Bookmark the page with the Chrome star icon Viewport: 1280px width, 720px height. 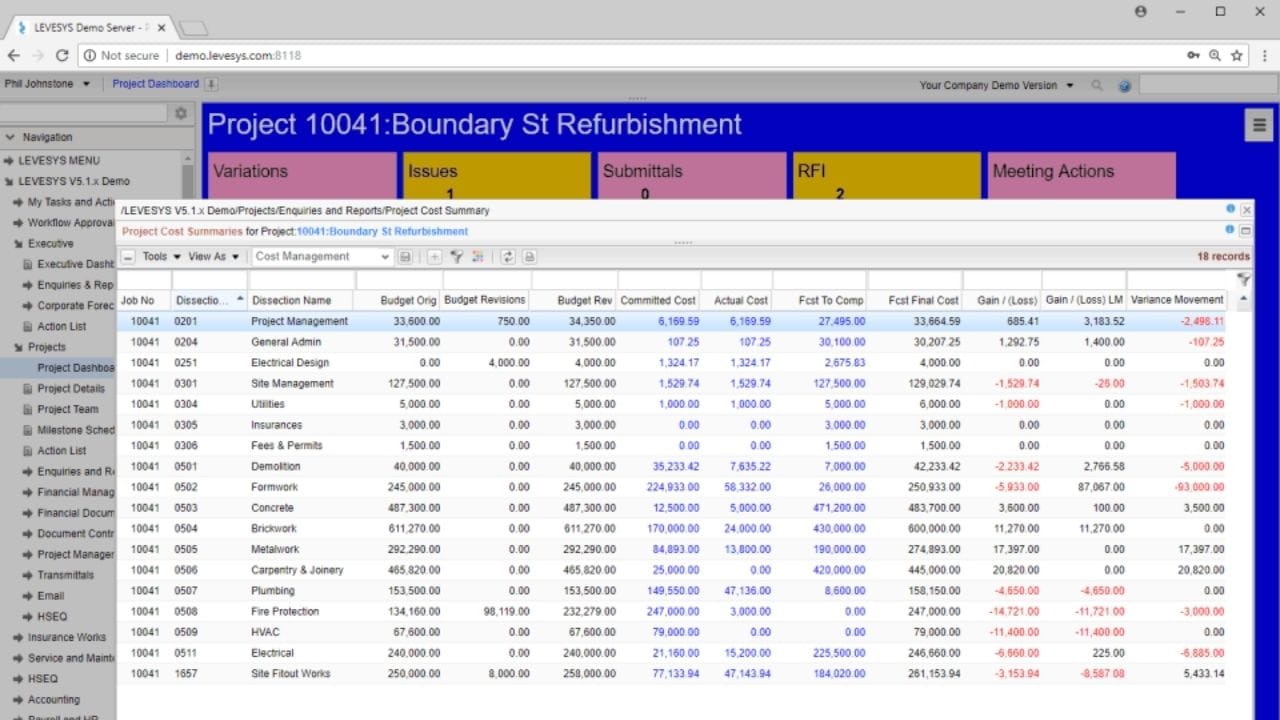[x=1238, y=55]
